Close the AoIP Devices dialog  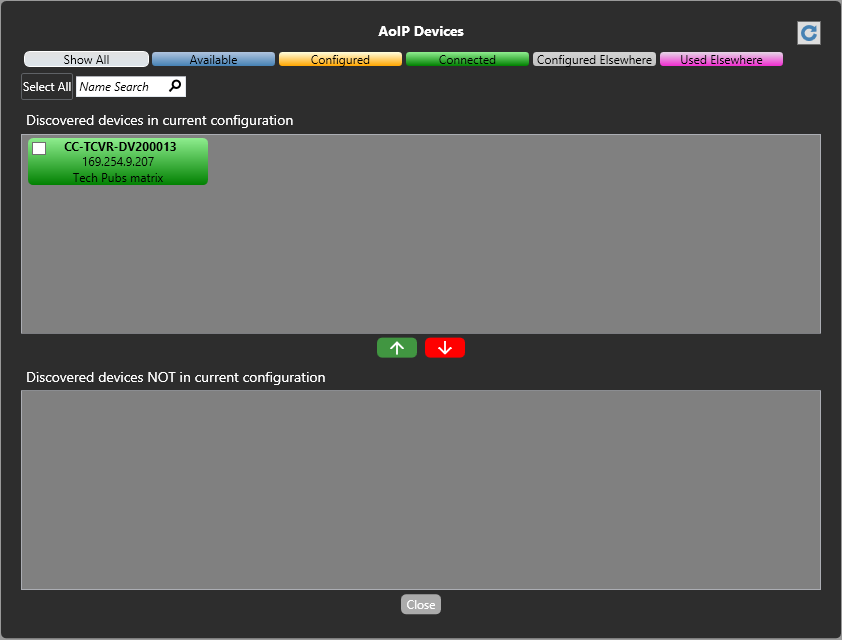(421, 605)
